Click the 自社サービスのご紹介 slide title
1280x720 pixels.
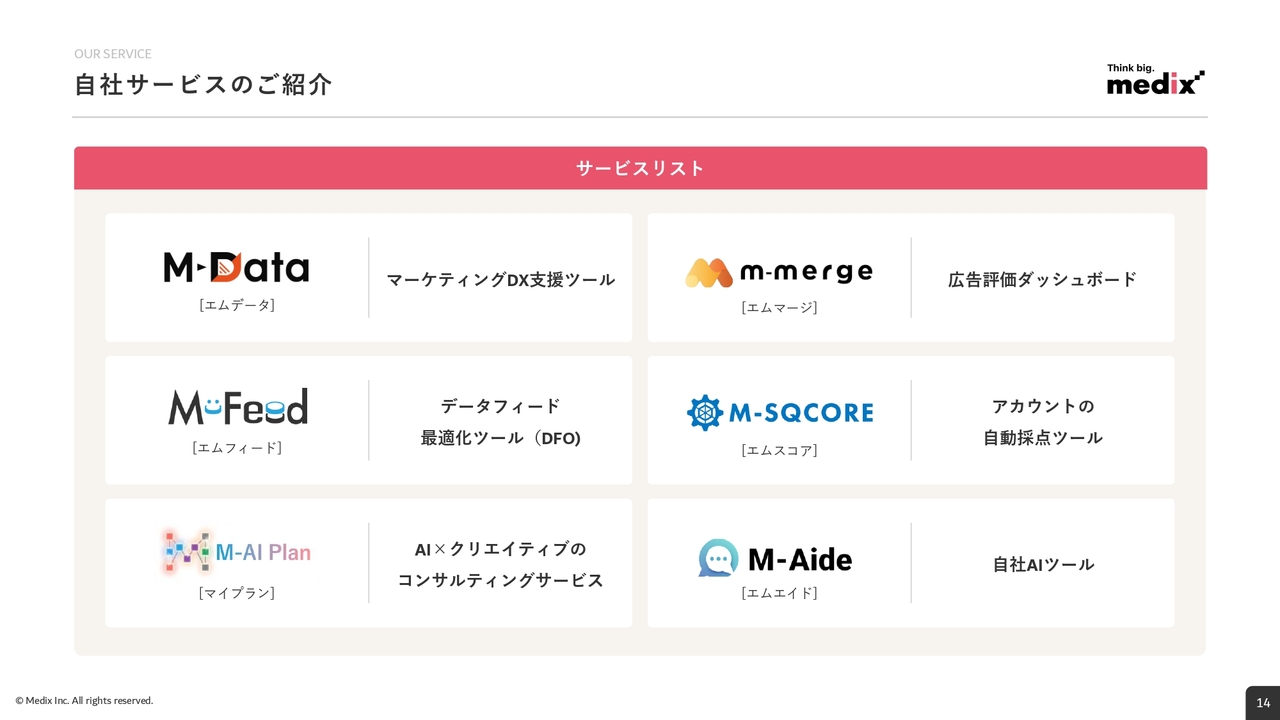(x=203, y=85)
